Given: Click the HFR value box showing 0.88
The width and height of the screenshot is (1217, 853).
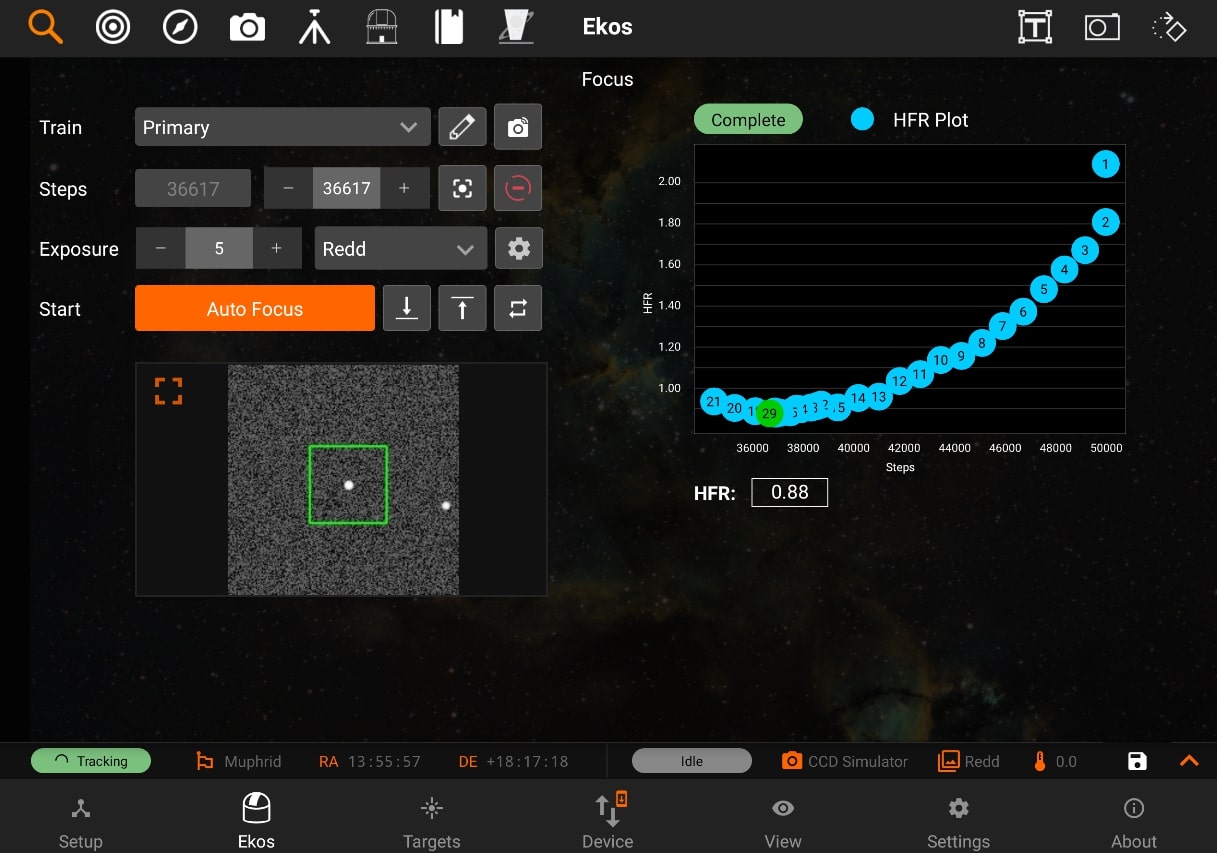Looking at the screenshot, I should click(790, 492).
